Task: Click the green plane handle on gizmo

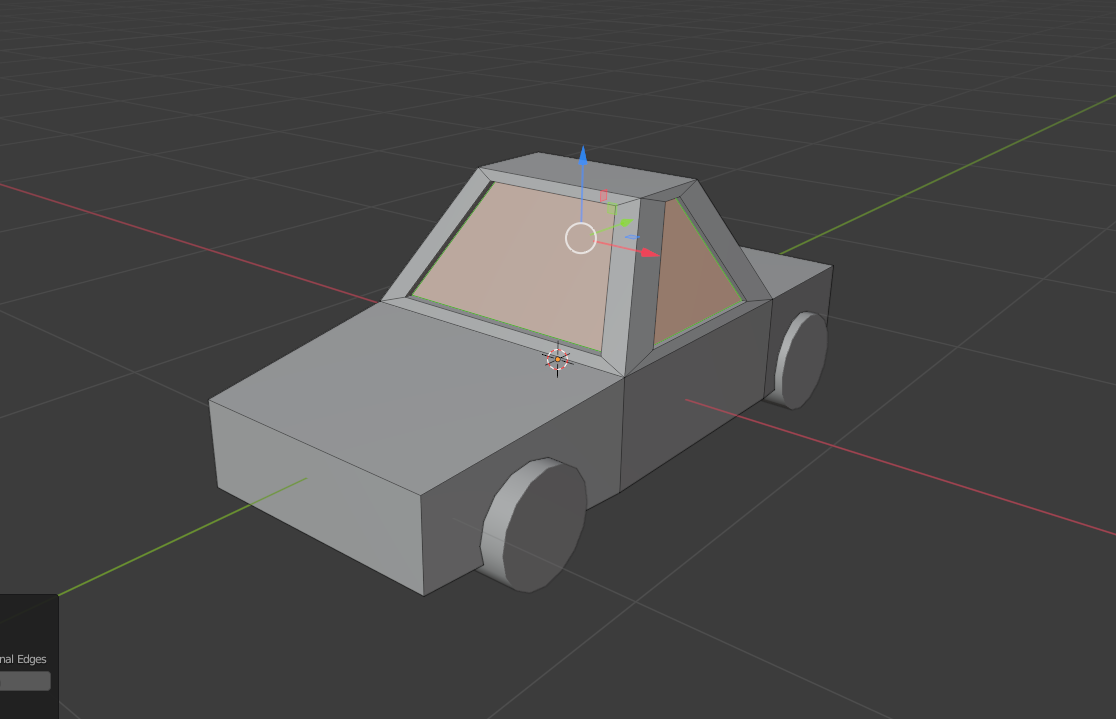Action: click(611, 209)
